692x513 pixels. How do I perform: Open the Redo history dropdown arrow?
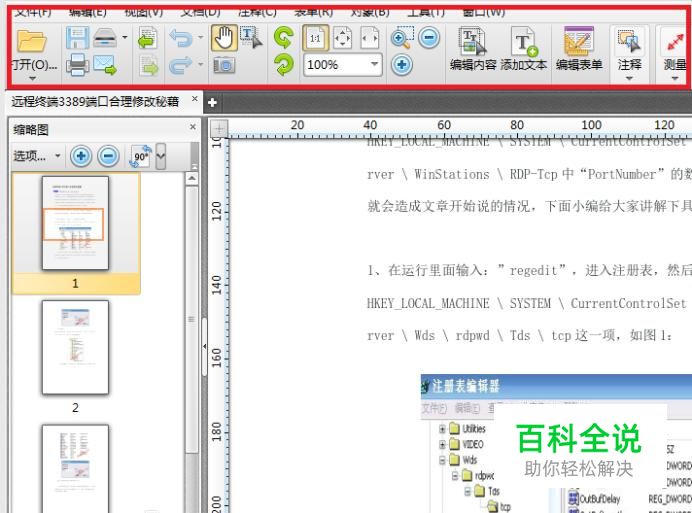click(201, 64)
